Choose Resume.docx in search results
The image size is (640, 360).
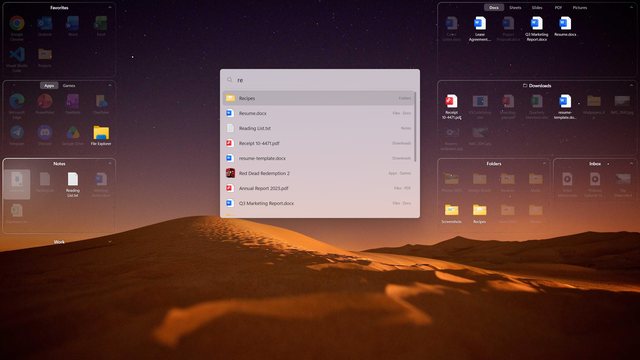click(x=318, y=113)
